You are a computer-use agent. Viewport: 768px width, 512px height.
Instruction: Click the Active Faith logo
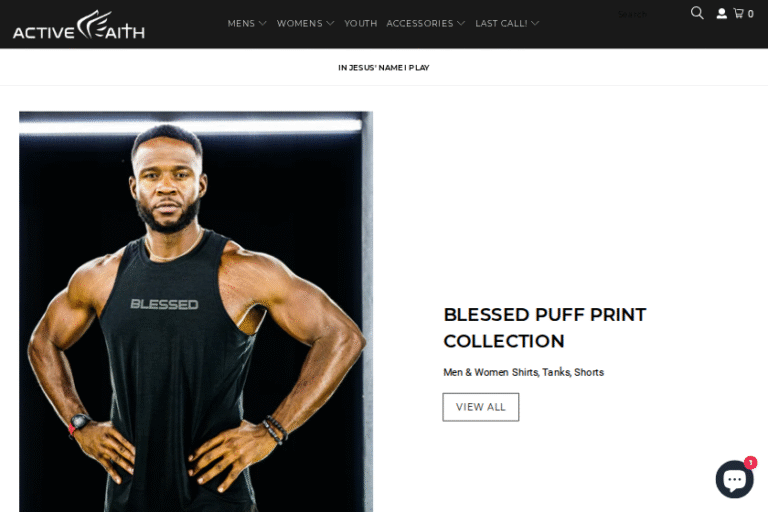coord(79,24)
